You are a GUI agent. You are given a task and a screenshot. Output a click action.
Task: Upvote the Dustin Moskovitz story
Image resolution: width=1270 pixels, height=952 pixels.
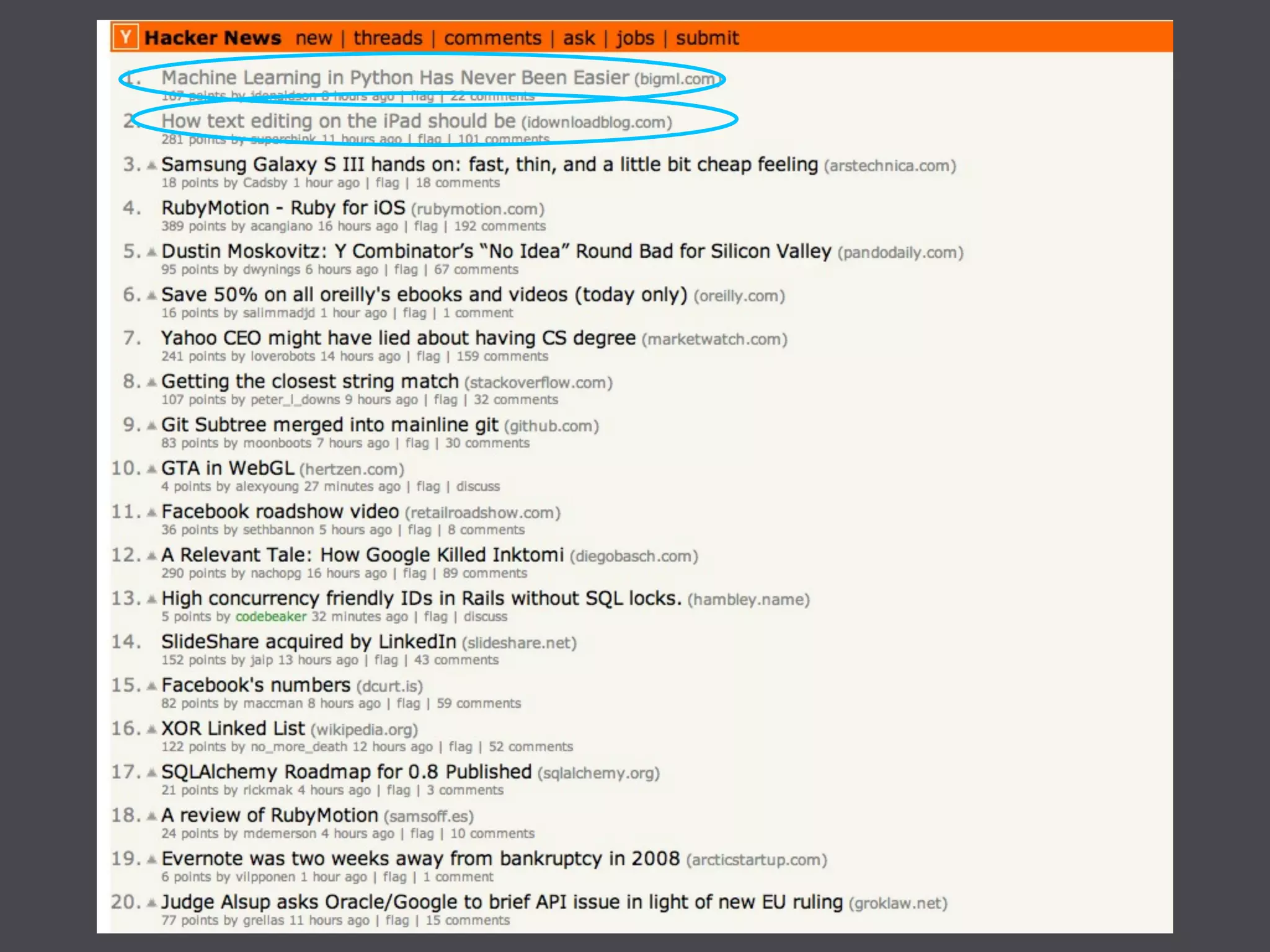(151, 252)
